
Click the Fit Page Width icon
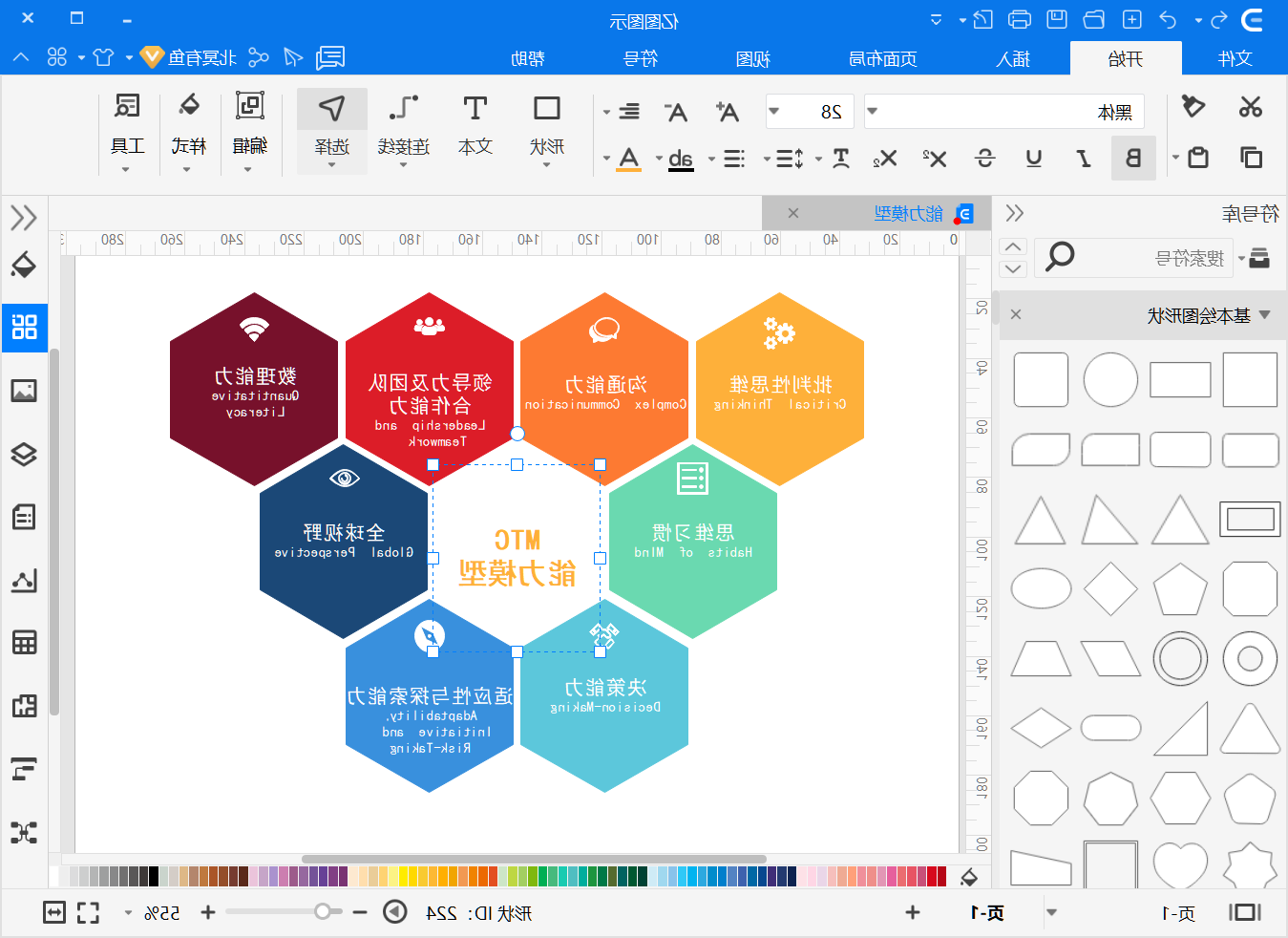coord(54,912)
